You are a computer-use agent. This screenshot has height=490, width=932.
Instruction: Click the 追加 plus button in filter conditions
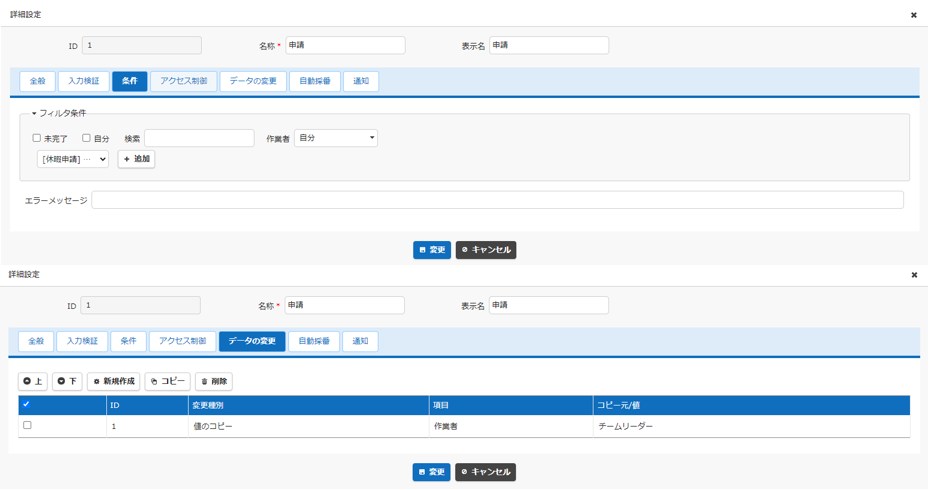pos(136,159)
